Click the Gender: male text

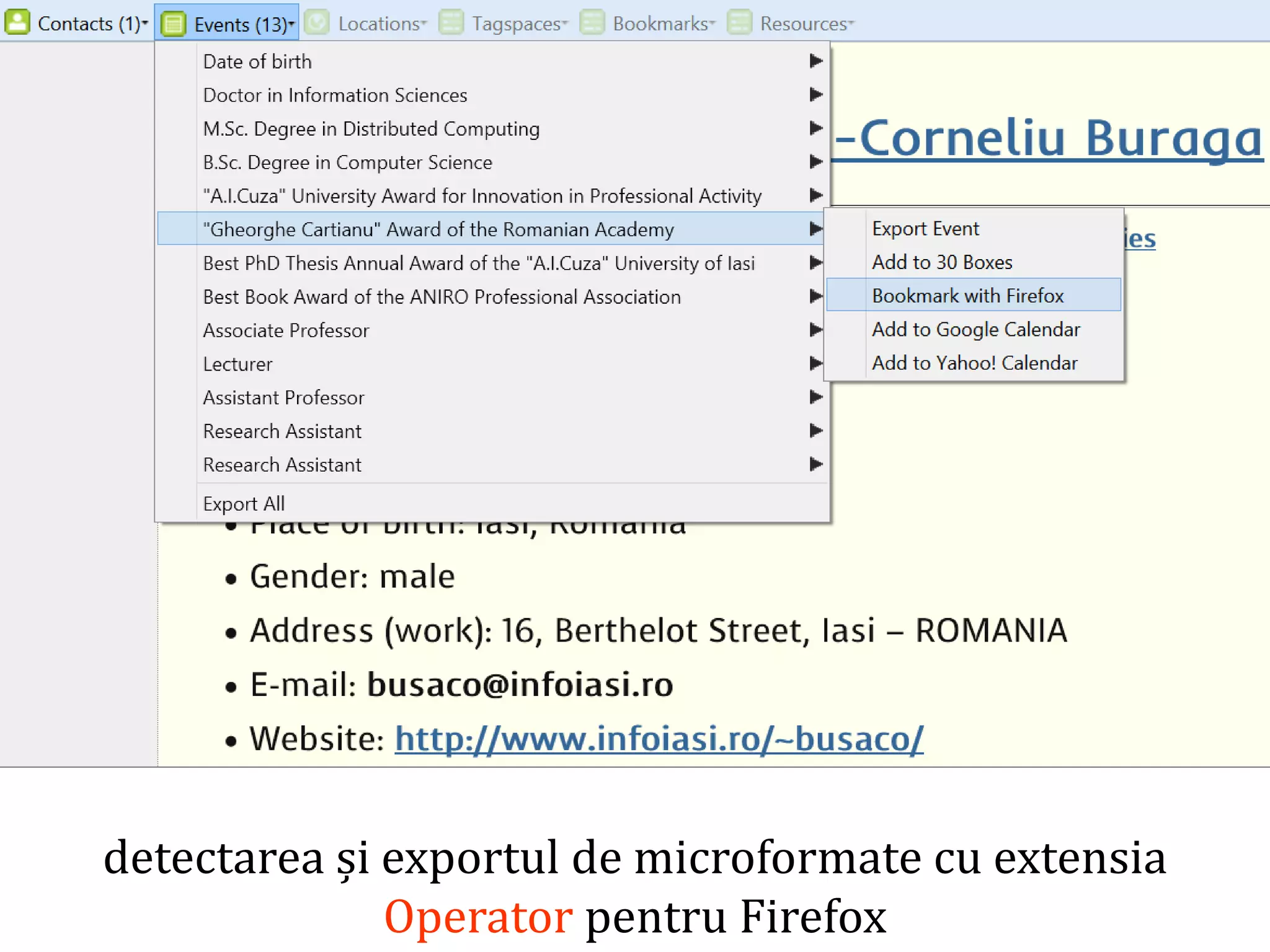352,576
